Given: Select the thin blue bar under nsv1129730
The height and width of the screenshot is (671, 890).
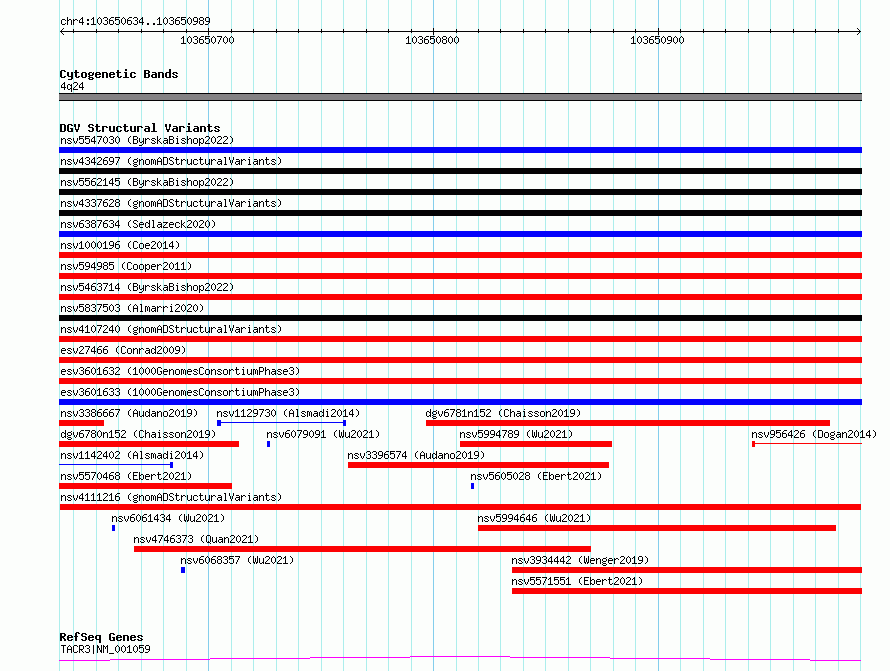Looking at the screenshot, I should coord(282,423).
